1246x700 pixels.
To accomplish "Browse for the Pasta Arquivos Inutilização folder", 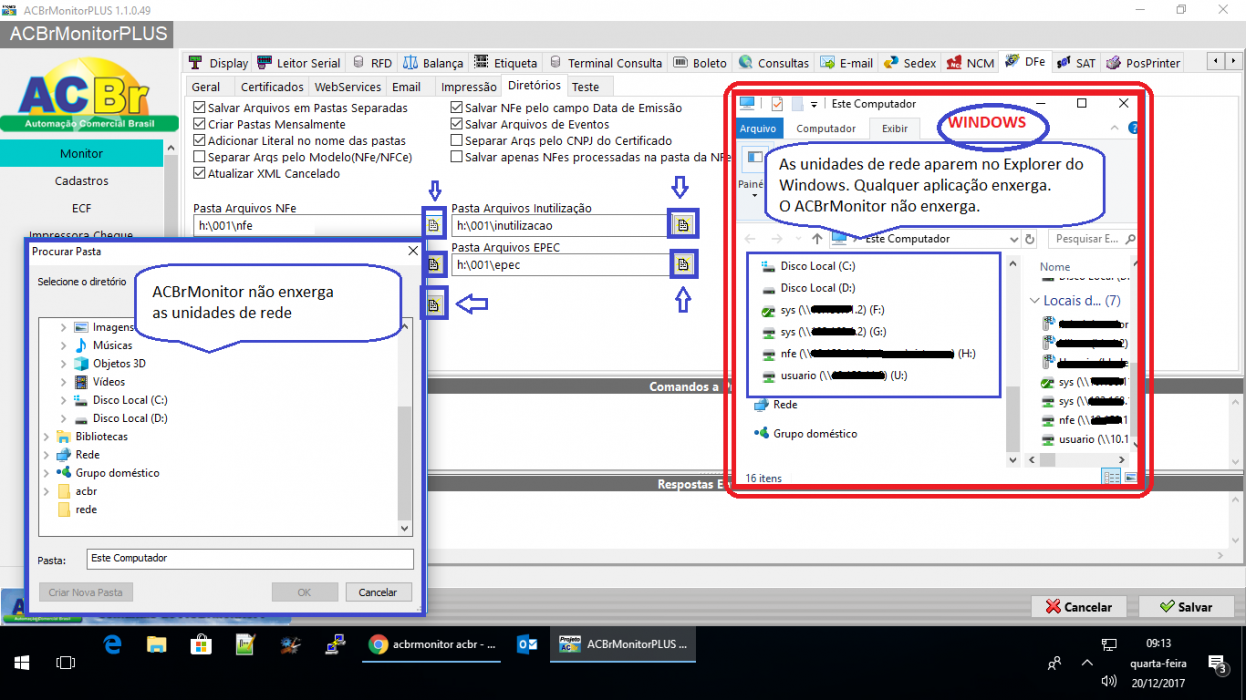I will coord(683,225).
